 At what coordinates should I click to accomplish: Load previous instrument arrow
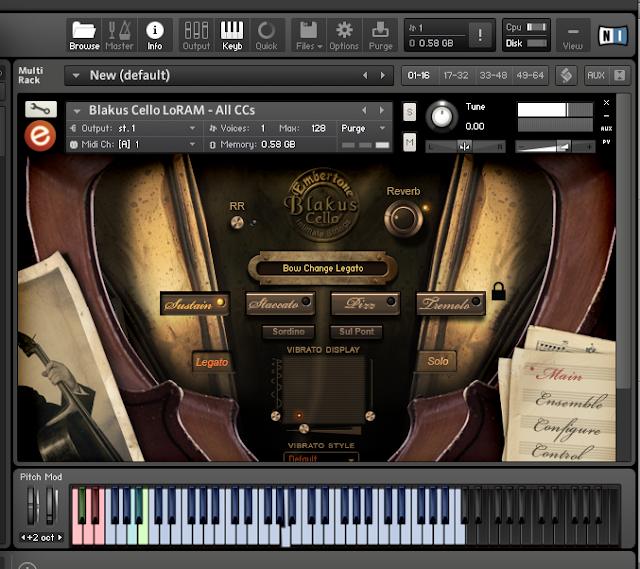[x=364, y=110]
